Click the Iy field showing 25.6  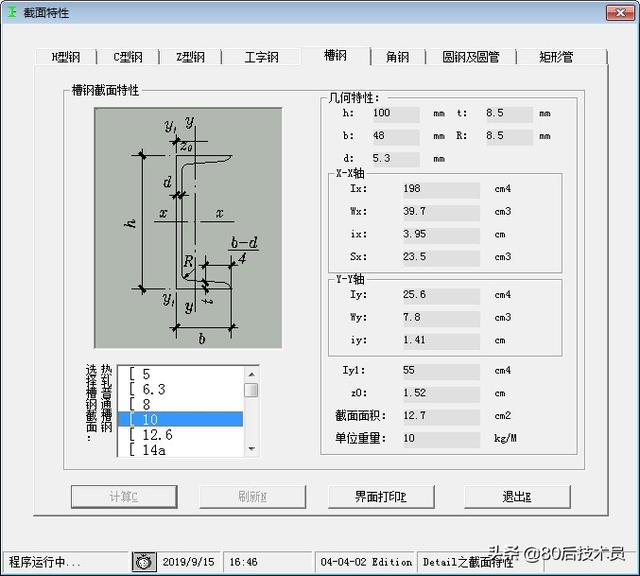(x=441, y=295)
